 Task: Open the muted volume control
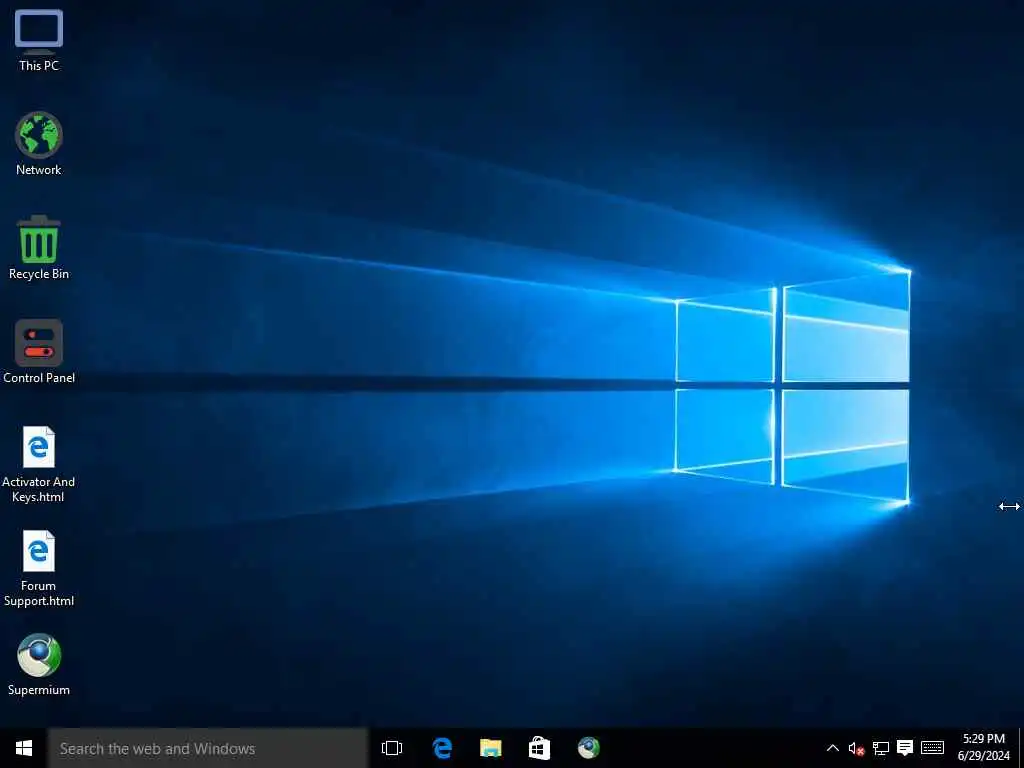coord(856,748)
